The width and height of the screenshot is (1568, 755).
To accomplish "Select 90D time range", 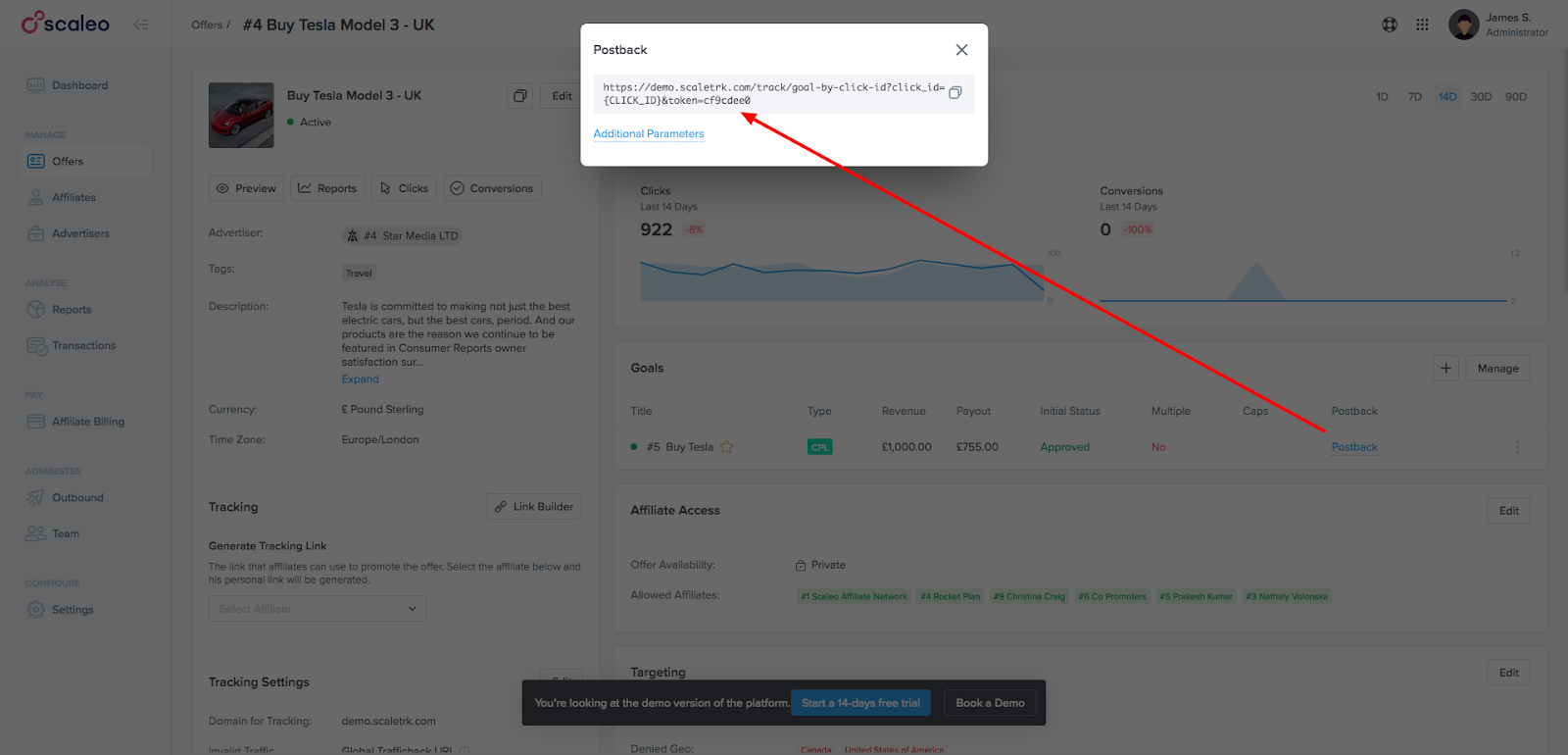I will (x=1516, y=96).
